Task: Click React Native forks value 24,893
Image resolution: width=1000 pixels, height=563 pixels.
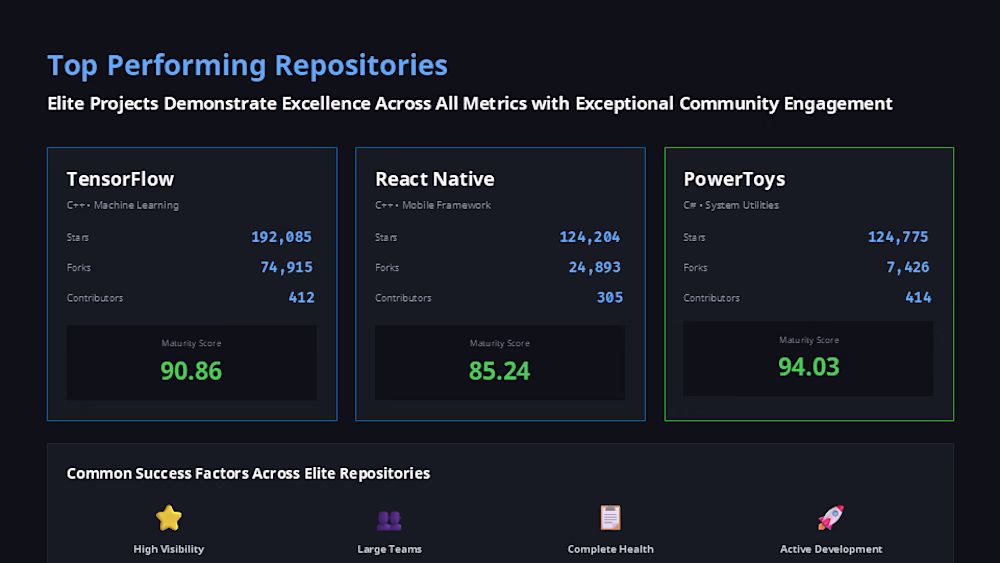Action: 594,267
